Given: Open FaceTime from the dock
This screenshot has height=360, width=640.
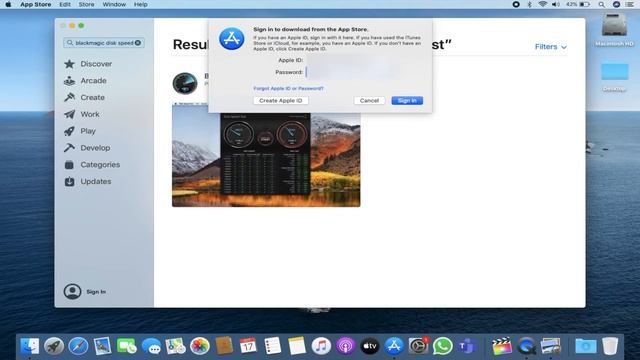Looking at the screenshot, I should point(127,346).
